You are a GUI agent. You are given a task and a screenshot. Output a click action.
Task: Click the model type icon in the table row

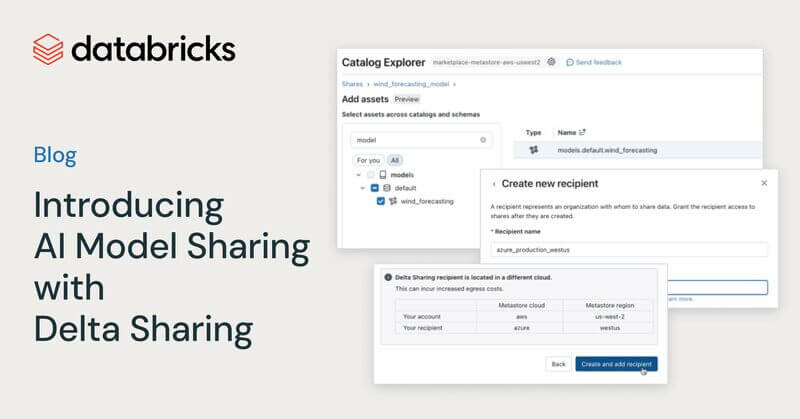534,150
